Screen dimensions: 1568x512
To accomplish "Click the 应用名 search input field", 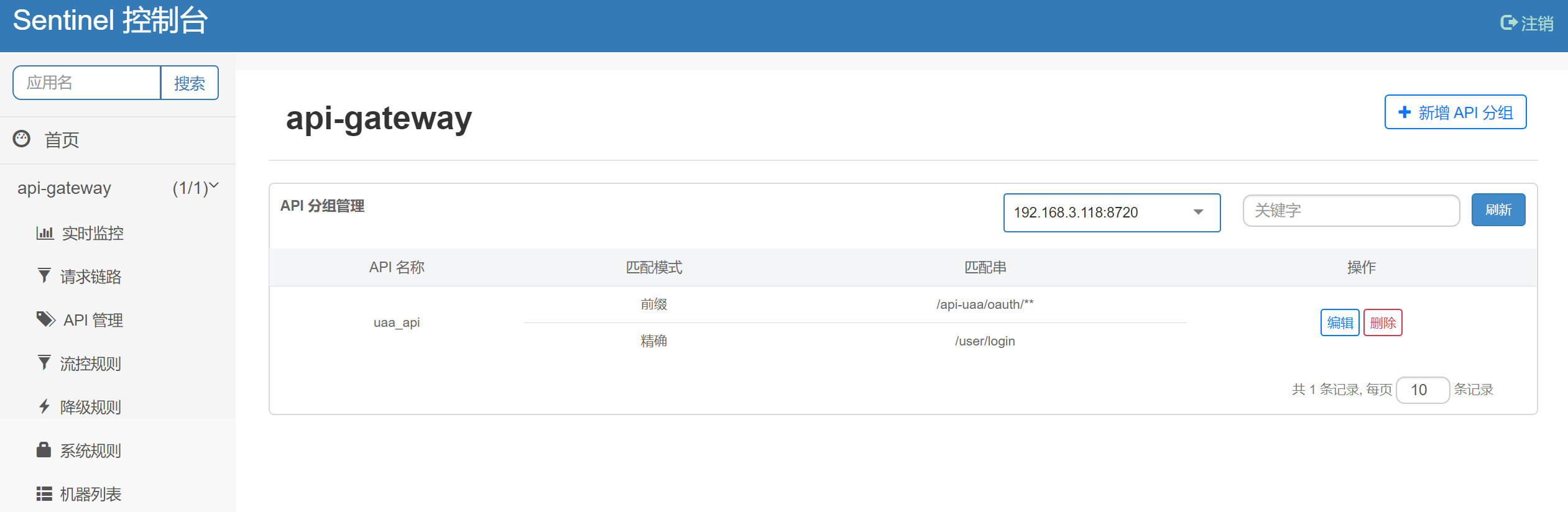I will [x=87, y=83].
